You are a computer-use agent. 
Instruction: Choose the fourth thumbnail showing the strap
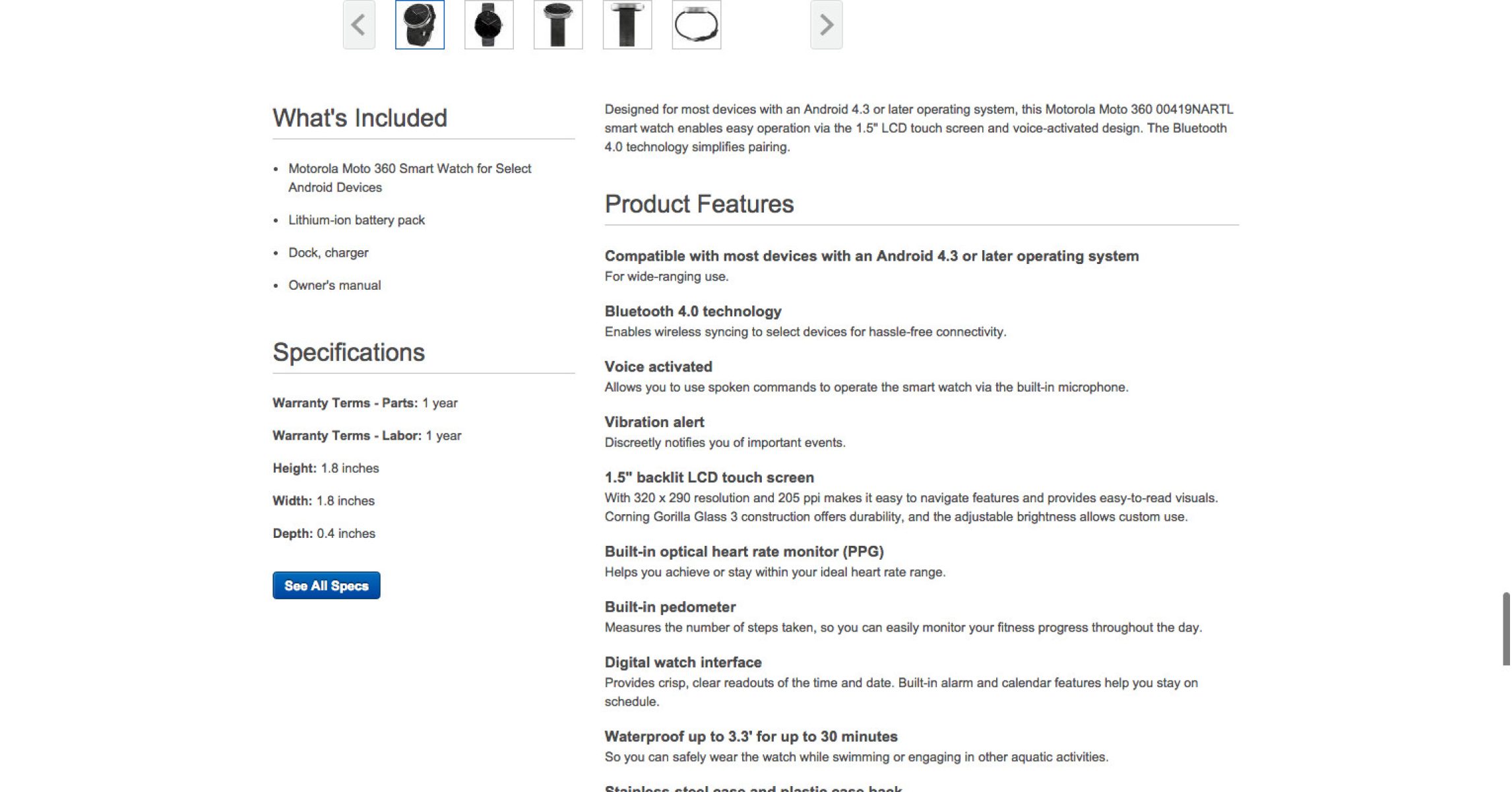point(627,25)
